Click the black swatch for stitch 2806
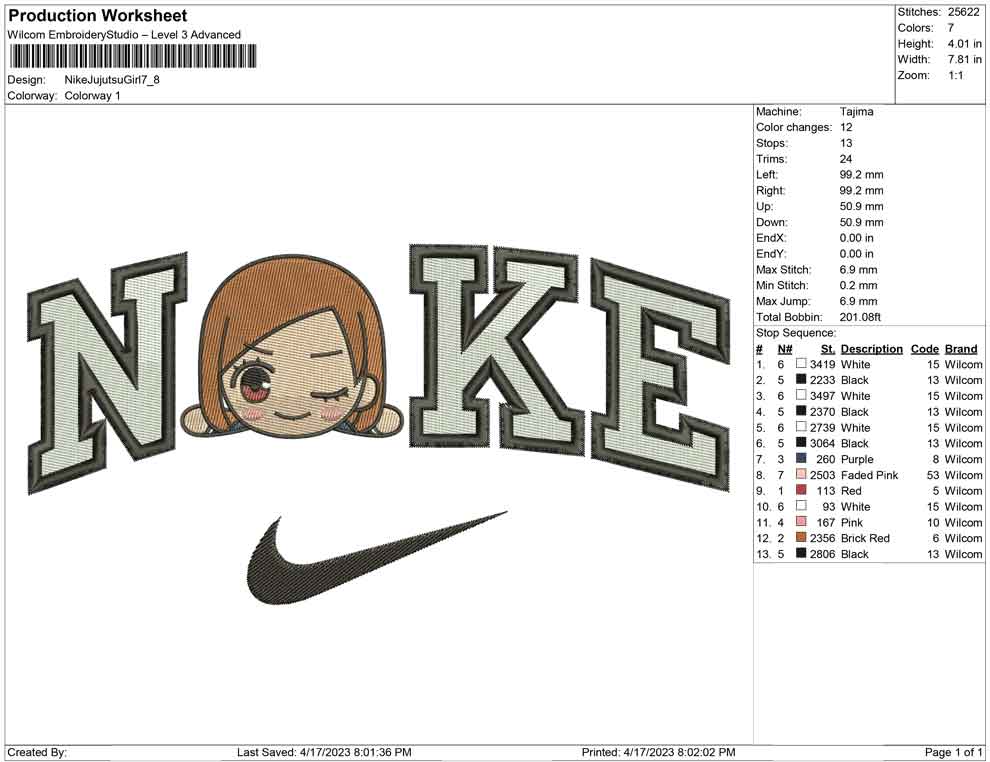Image resolution: width=990 pixels, height=762 pixels. click(x=801, y=553)
